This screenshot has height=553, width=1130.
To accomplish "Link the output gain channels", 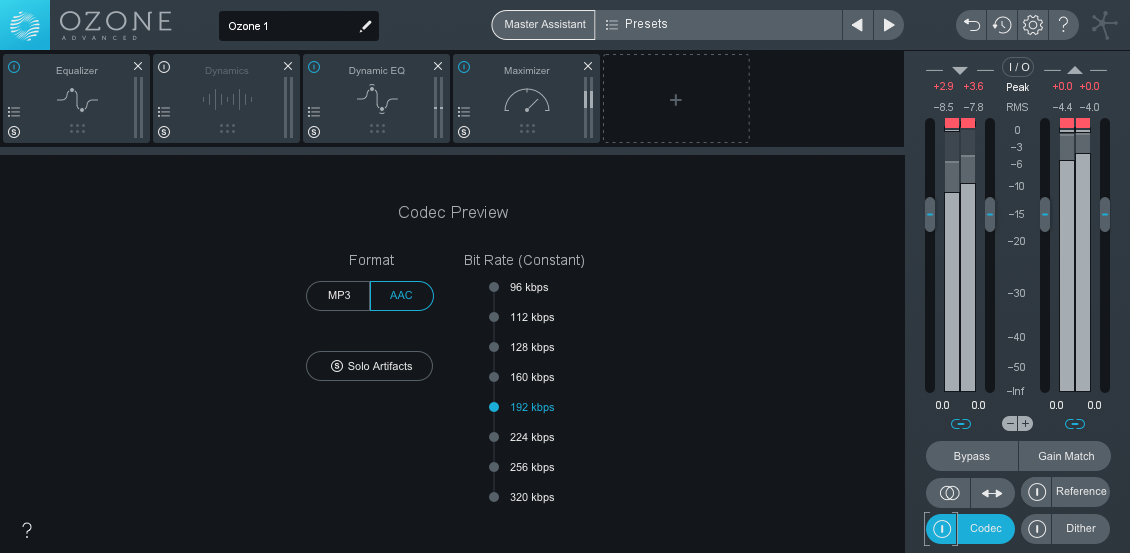I will [x=1075, y=424].
